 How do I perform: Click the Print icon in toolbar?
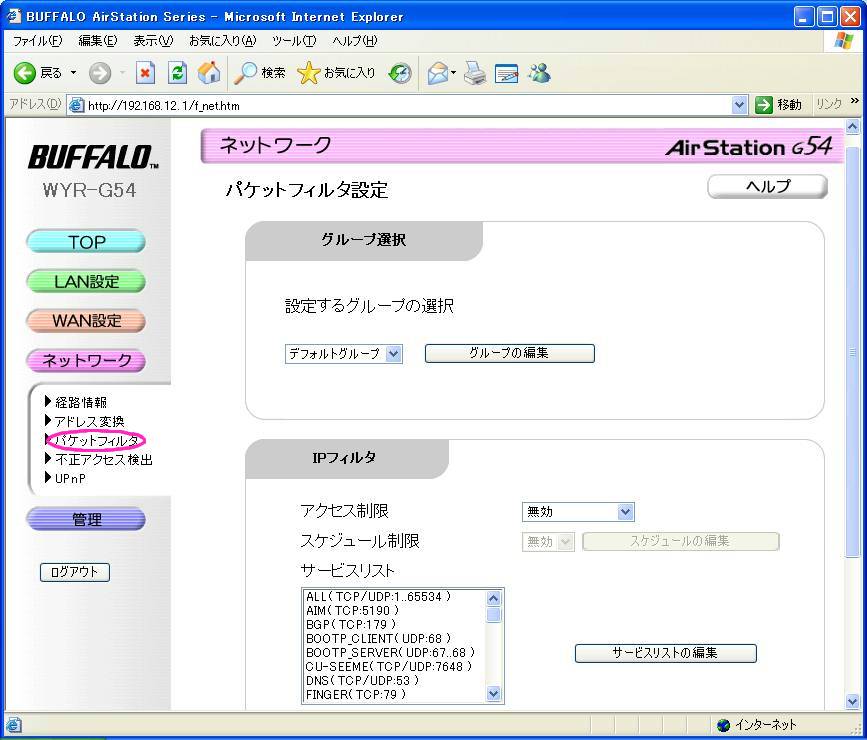474,73
